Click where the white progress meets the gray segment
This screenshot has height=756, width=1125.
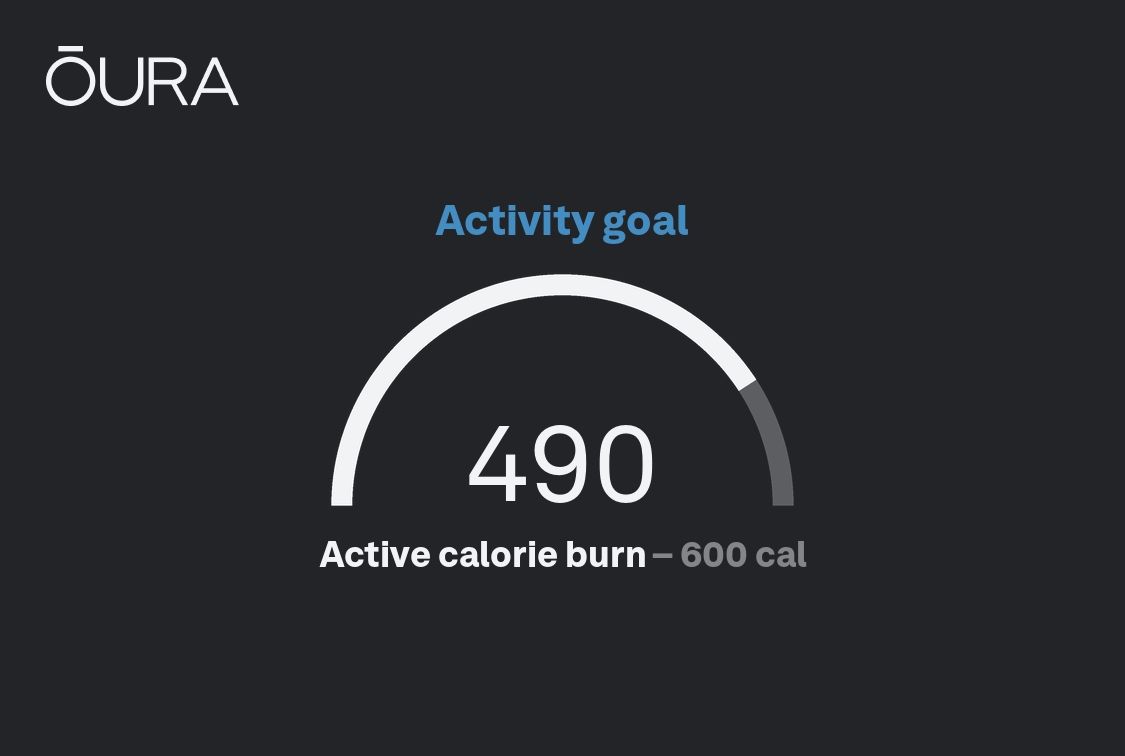(747, 384)
